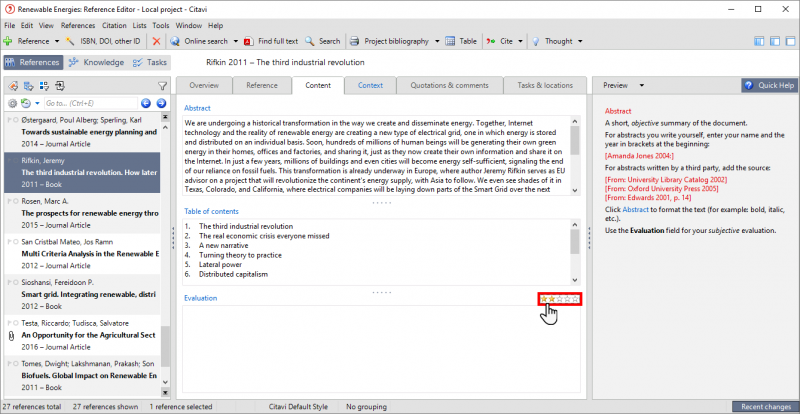Click the Find full text button
800x414 pixels.
click(x=271, y=41)
